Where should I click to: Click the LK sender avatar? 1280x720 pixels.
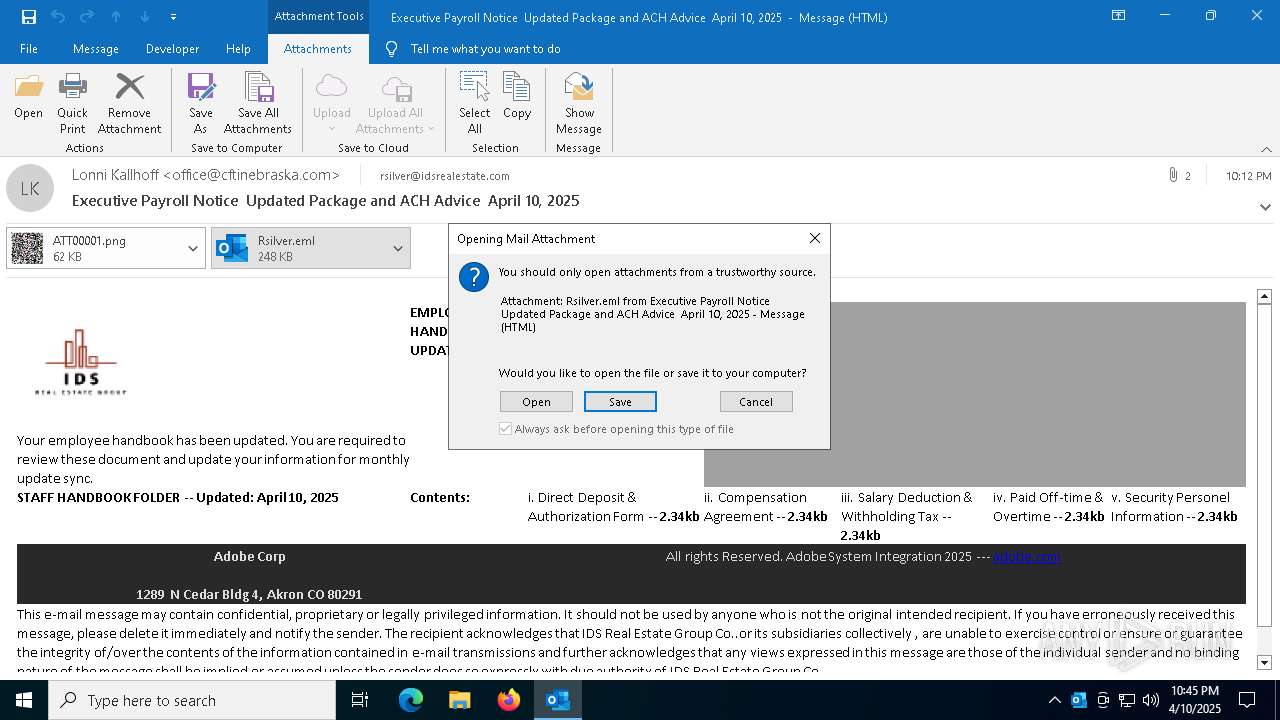tap(30, 188)
